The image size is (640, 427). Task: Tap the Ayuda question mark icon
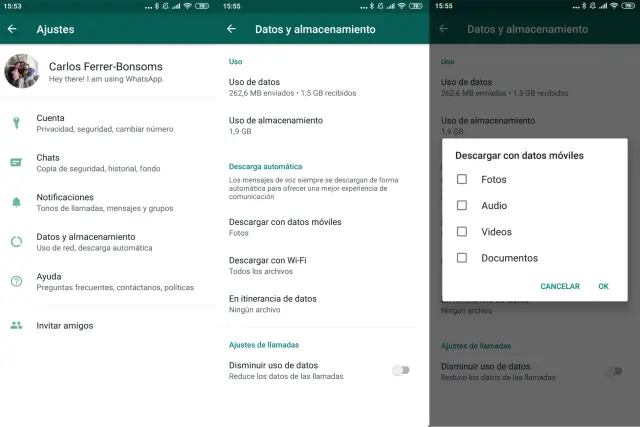click(16, 281)
